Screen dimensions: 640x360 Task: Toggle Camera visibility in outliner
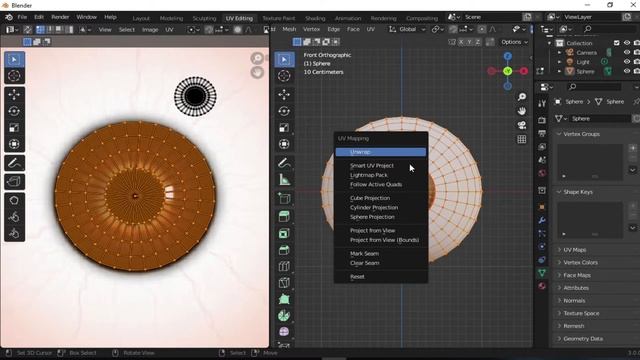pyautogui.click(x=627, y=52)
